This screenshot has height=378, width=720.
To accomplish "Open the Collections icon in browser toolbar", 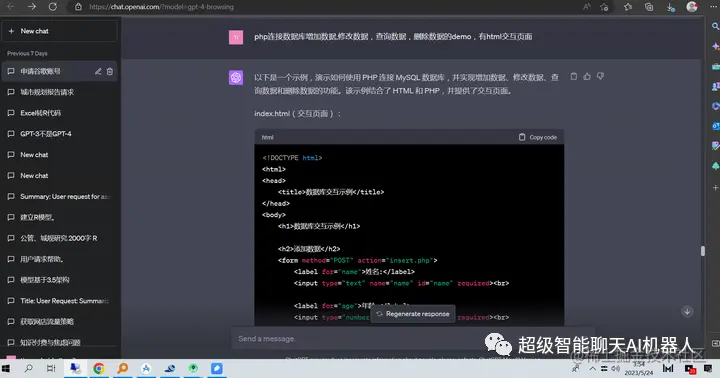I will click(x=649, y=7).
